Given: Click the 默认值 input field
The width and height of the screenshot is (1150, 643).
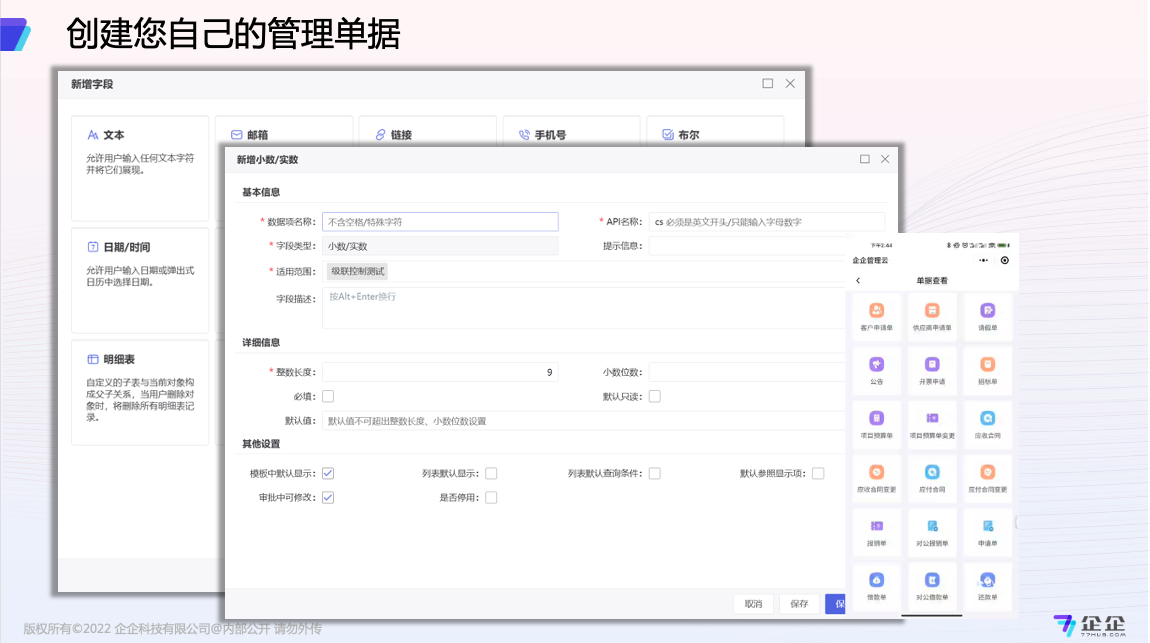Looking at the screenshot, I should pos(580,421).
